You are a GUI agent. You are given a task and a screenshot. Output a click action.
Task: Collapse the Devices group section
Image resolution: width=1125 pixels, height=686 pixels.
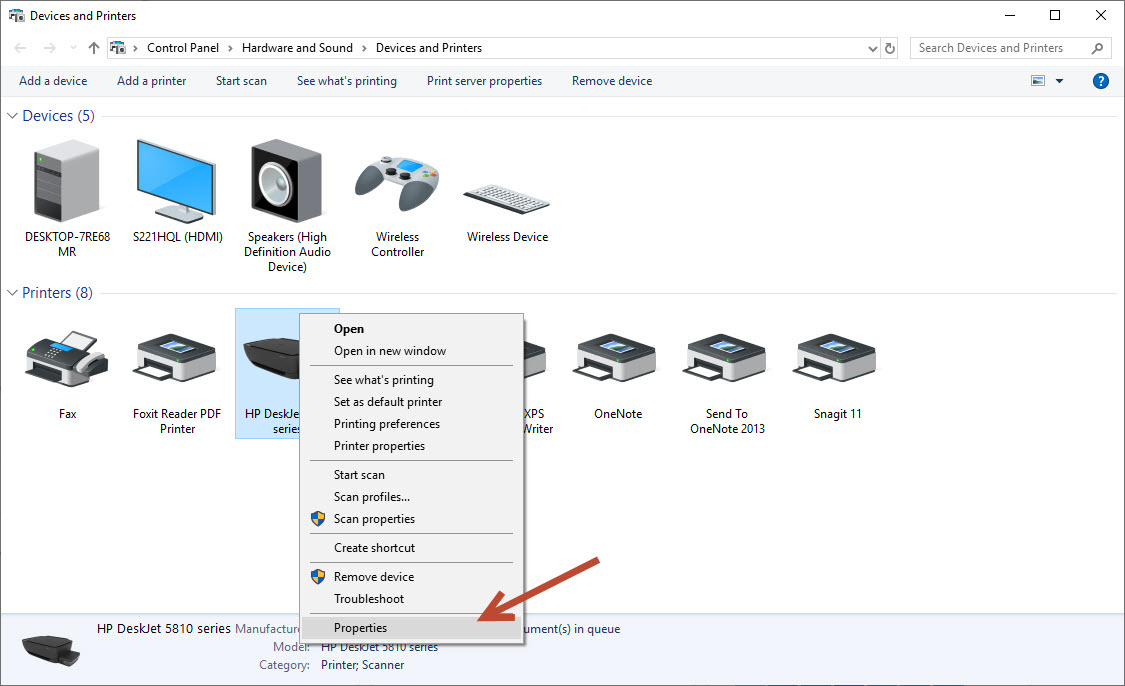click(x=13, y=116)
